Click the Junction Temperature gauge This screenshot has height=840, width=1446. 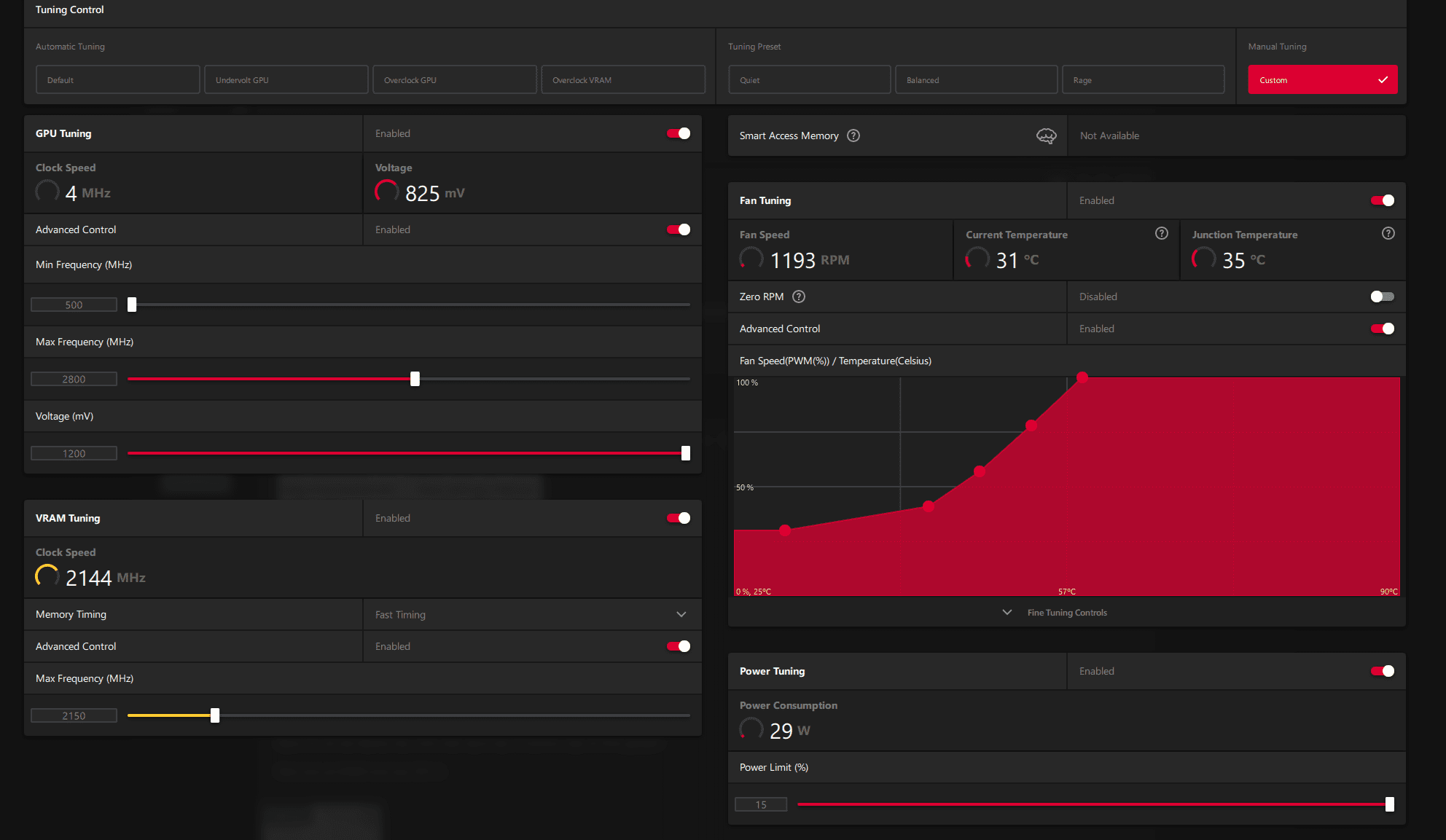[1204, 259]
